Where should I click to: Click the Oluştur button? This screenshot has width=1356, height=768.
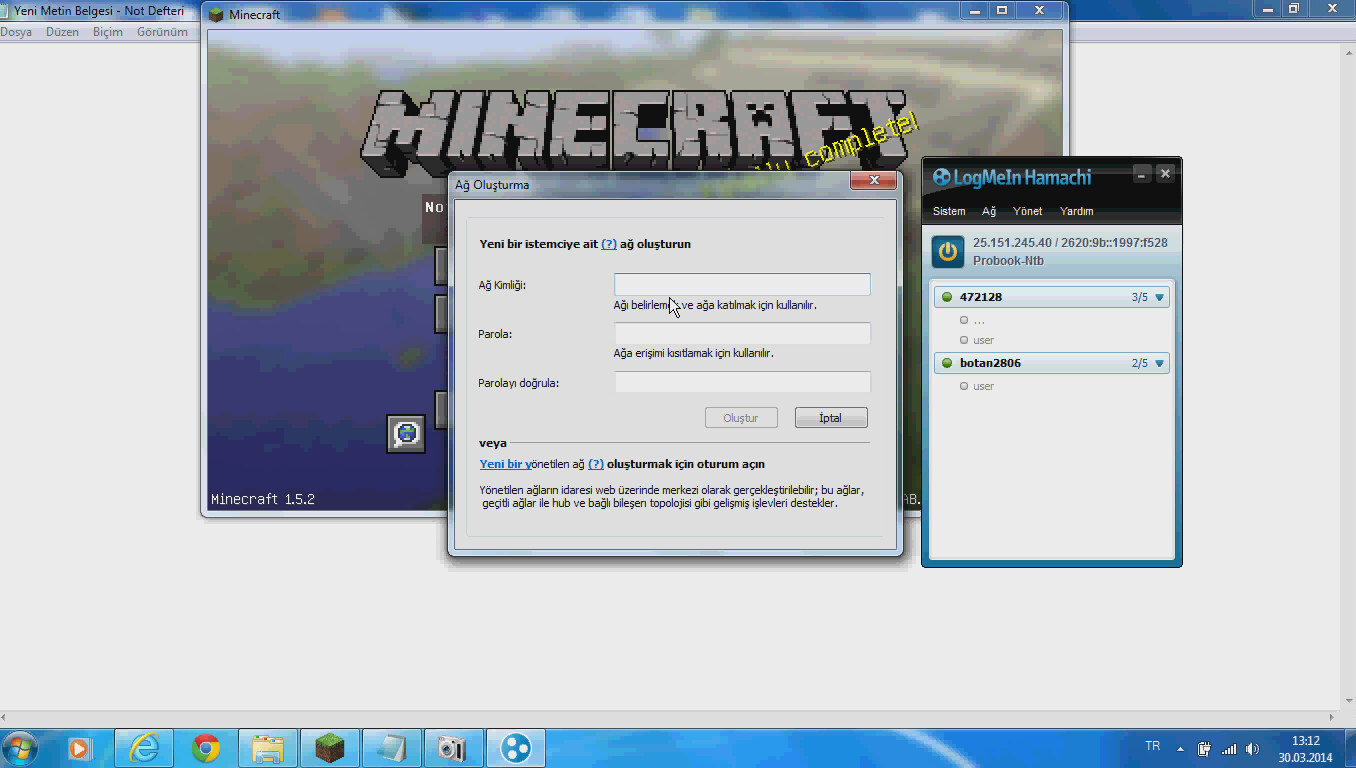tap(741, 418)
